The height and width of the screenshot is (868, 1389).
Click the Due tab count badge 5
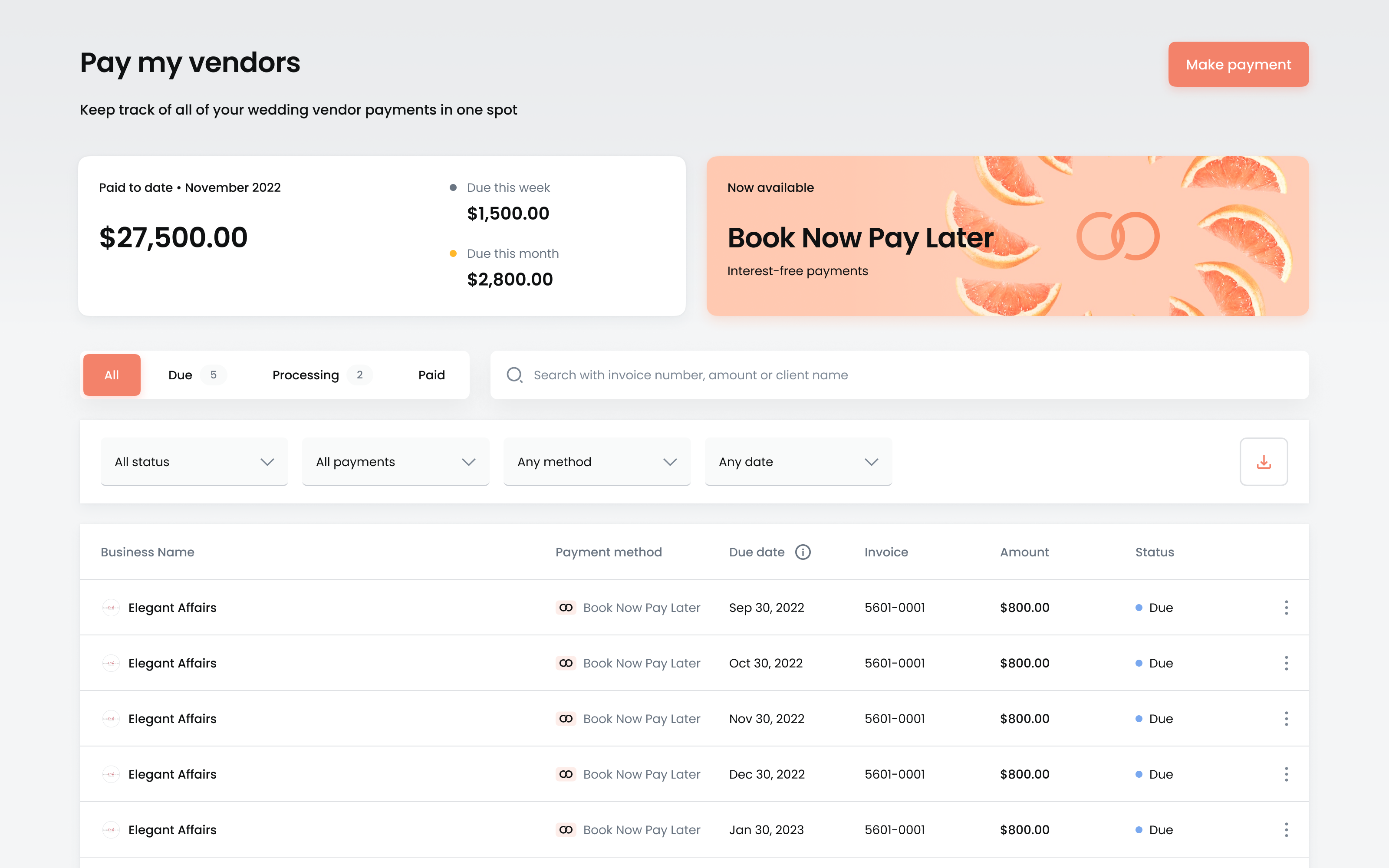coord(214,375)
